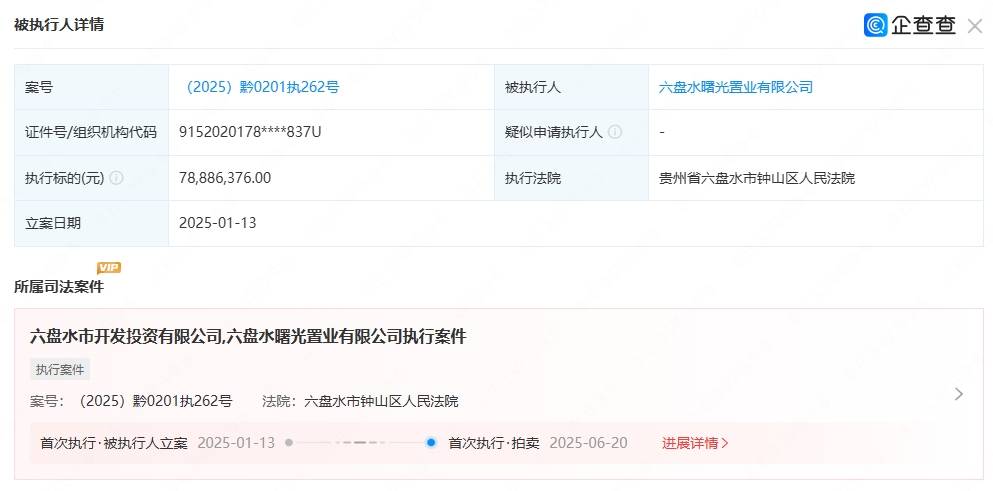
Task: Click auction date 2025-06-20
Action: [x=588, y=443]
